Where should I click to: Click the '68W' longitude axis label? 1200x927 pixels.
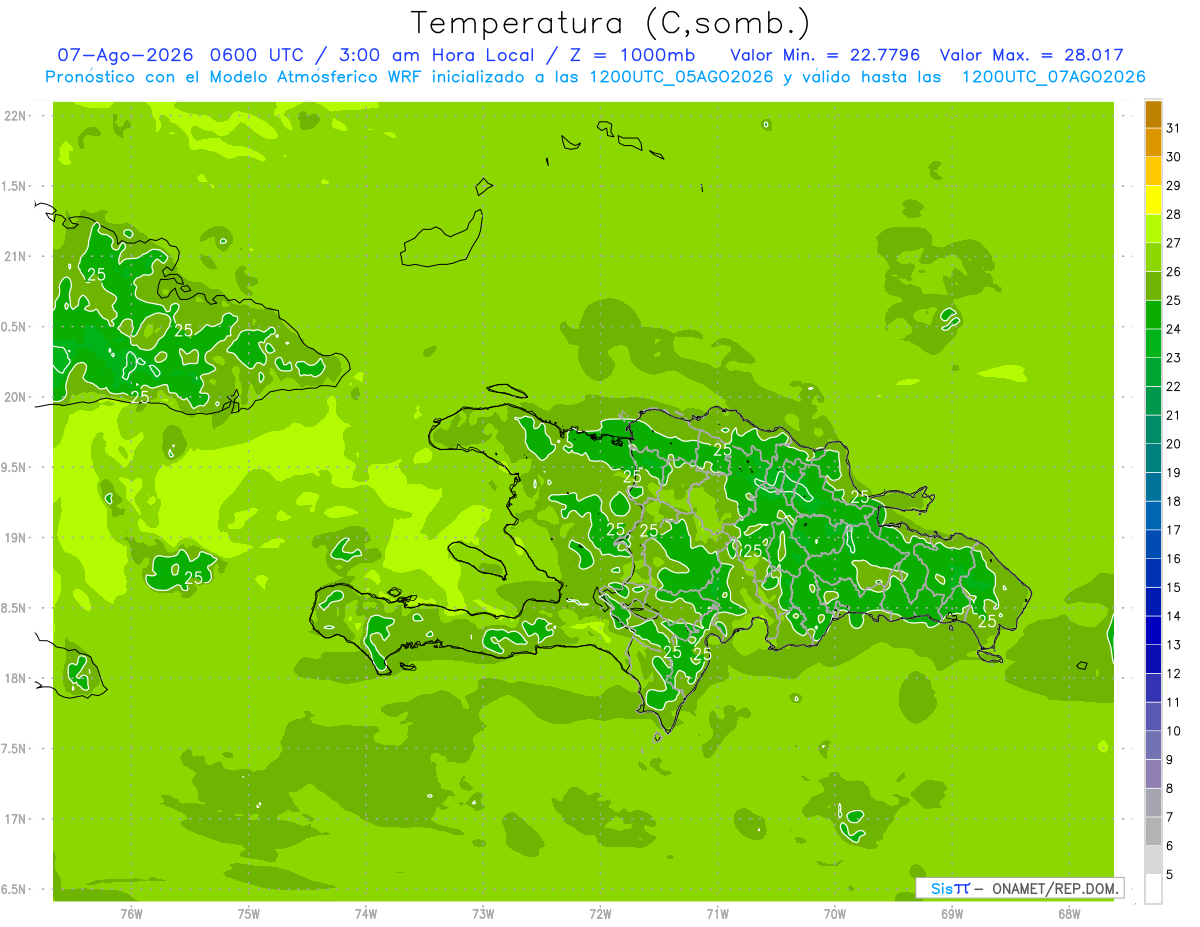click(x=1068, y=913)
